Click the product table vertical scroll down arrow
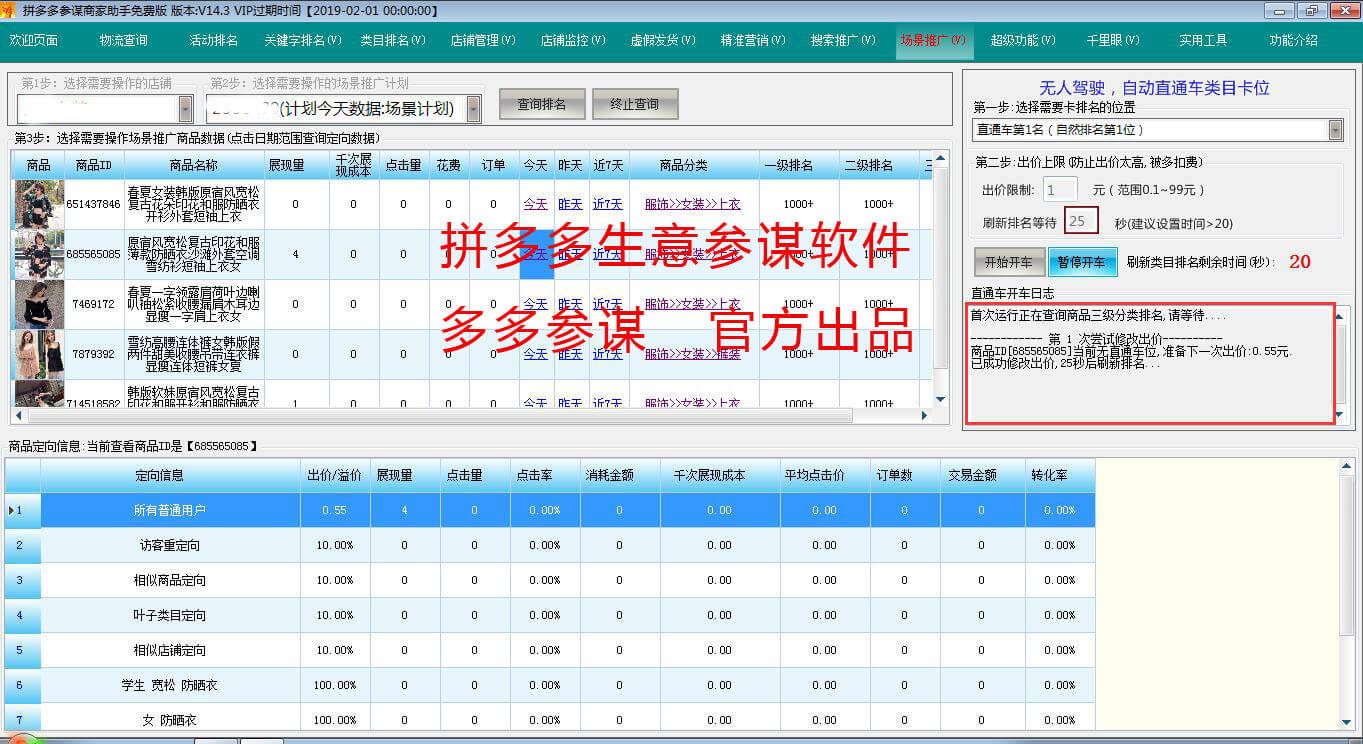 [x=940, y=400]
